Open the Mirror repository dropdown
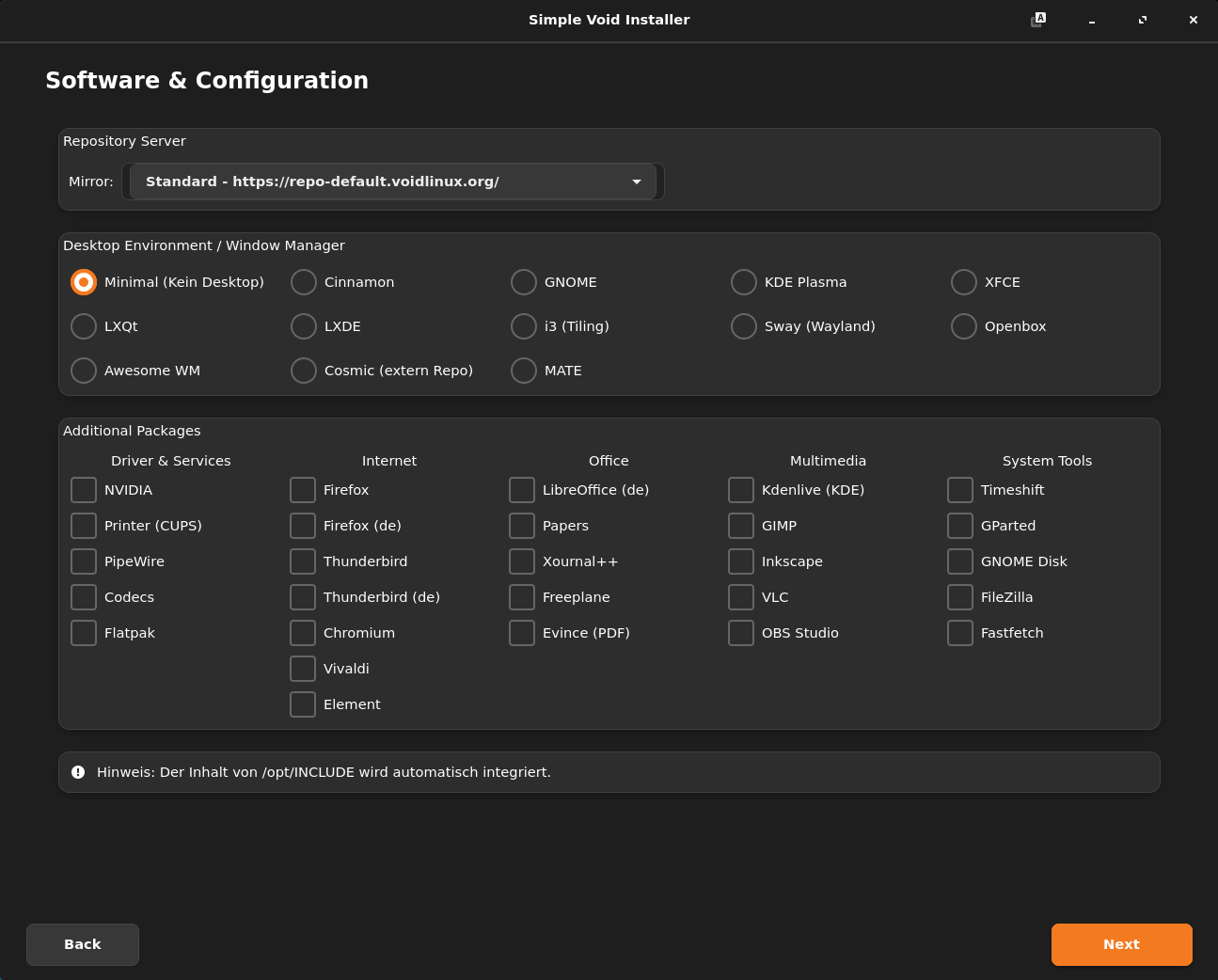This screenshot has width=1218, height=980. 392,182
